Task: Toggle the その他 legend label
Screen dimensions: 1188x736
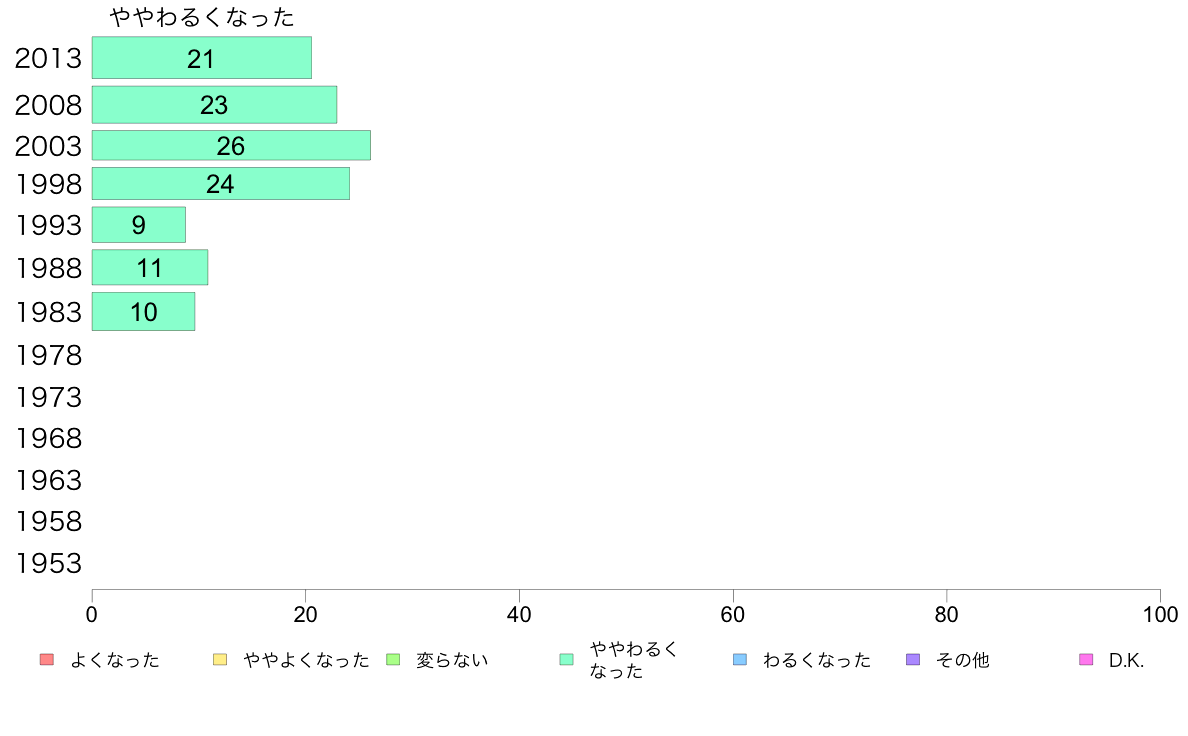Action: (x=962, y=660)
